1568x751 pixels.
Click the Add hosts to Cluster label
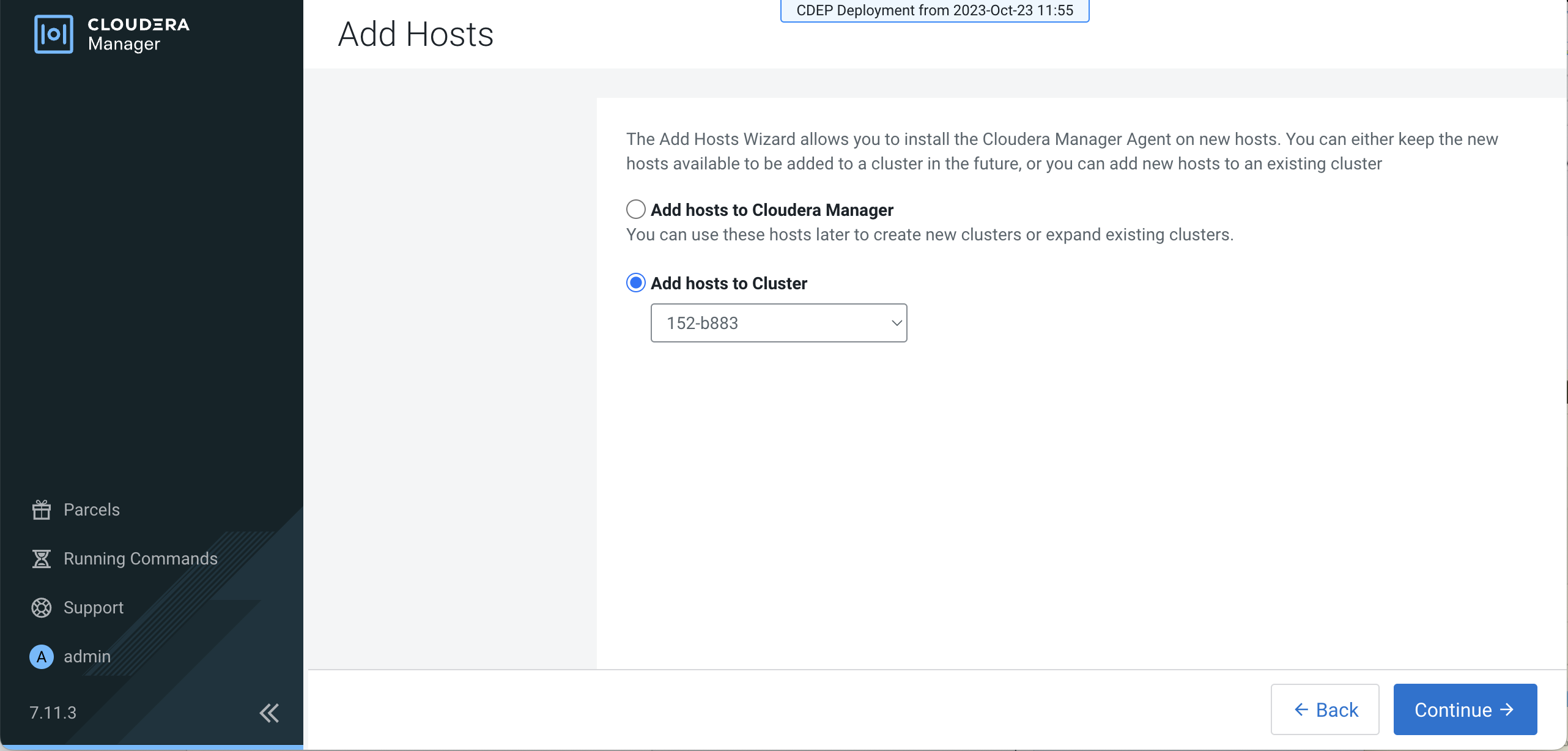pos(729,283)
